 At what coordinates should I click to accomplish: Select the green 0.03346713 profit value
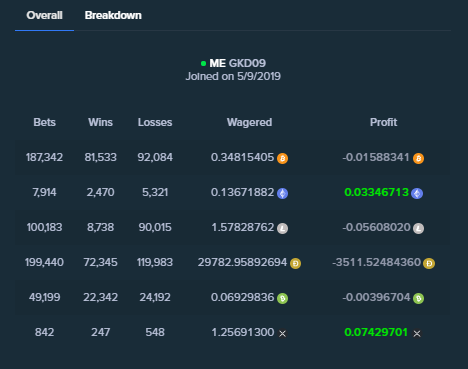(x=376, y=192)
